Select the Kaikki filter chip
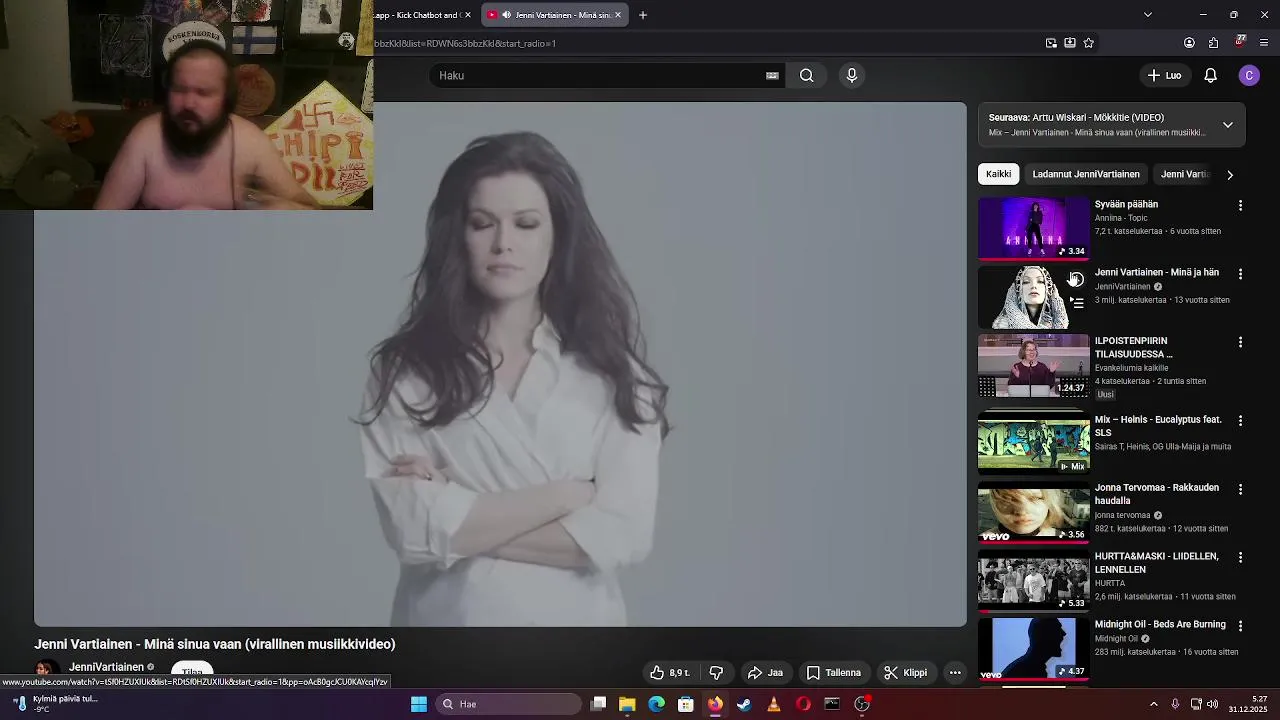The image size is (1280, 720). pyautogui.click(x=999, y=174)
